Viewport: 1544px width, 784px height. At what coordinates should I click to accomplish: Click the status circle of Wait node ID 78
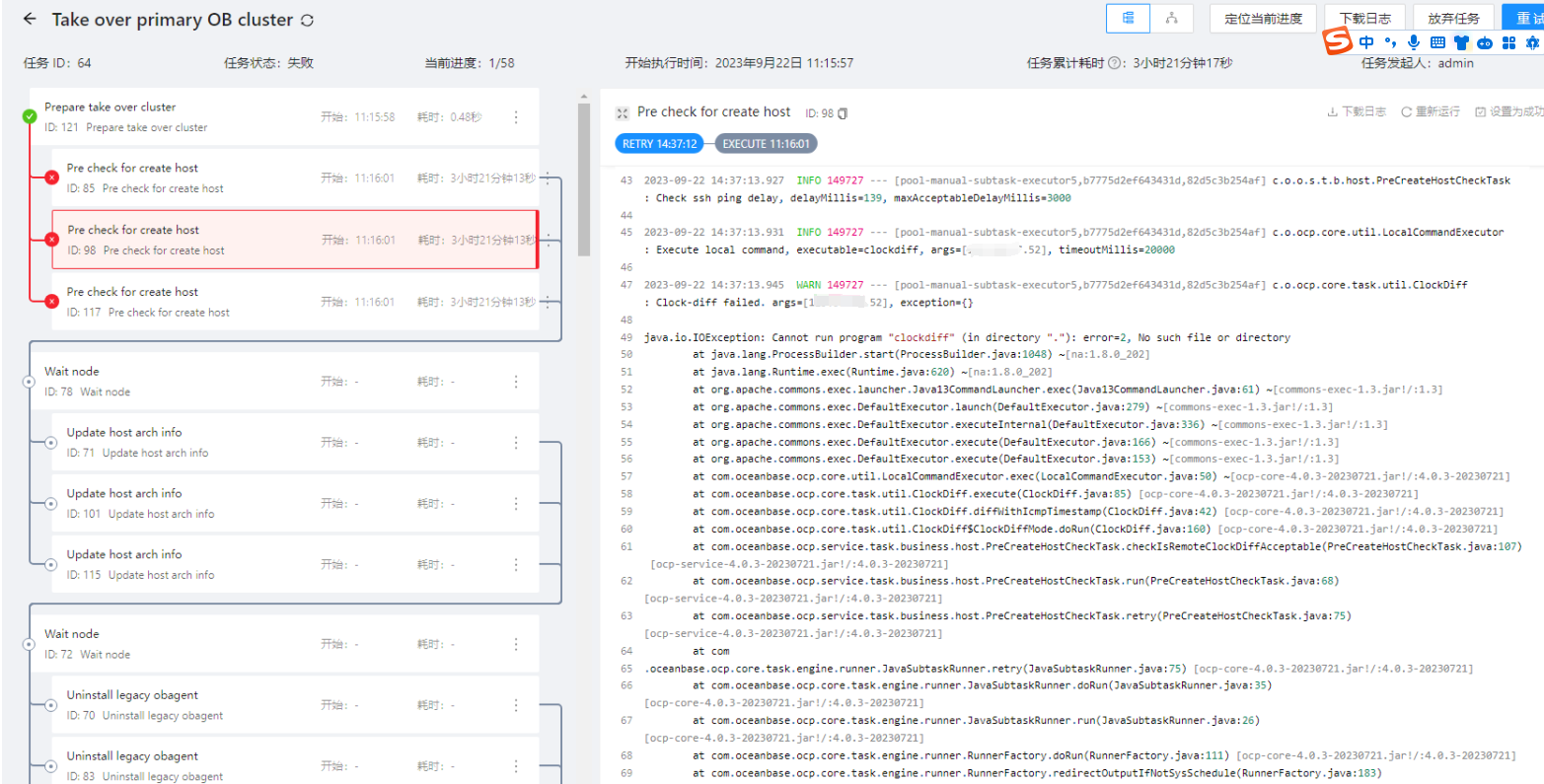[30, 382]
